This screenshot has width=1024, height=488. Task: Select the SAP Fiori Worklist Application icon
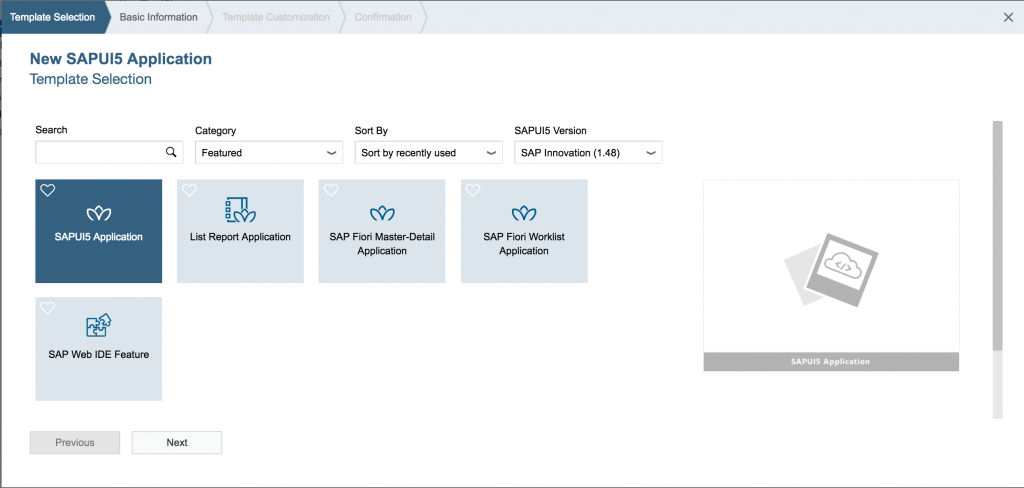(524, 214)
